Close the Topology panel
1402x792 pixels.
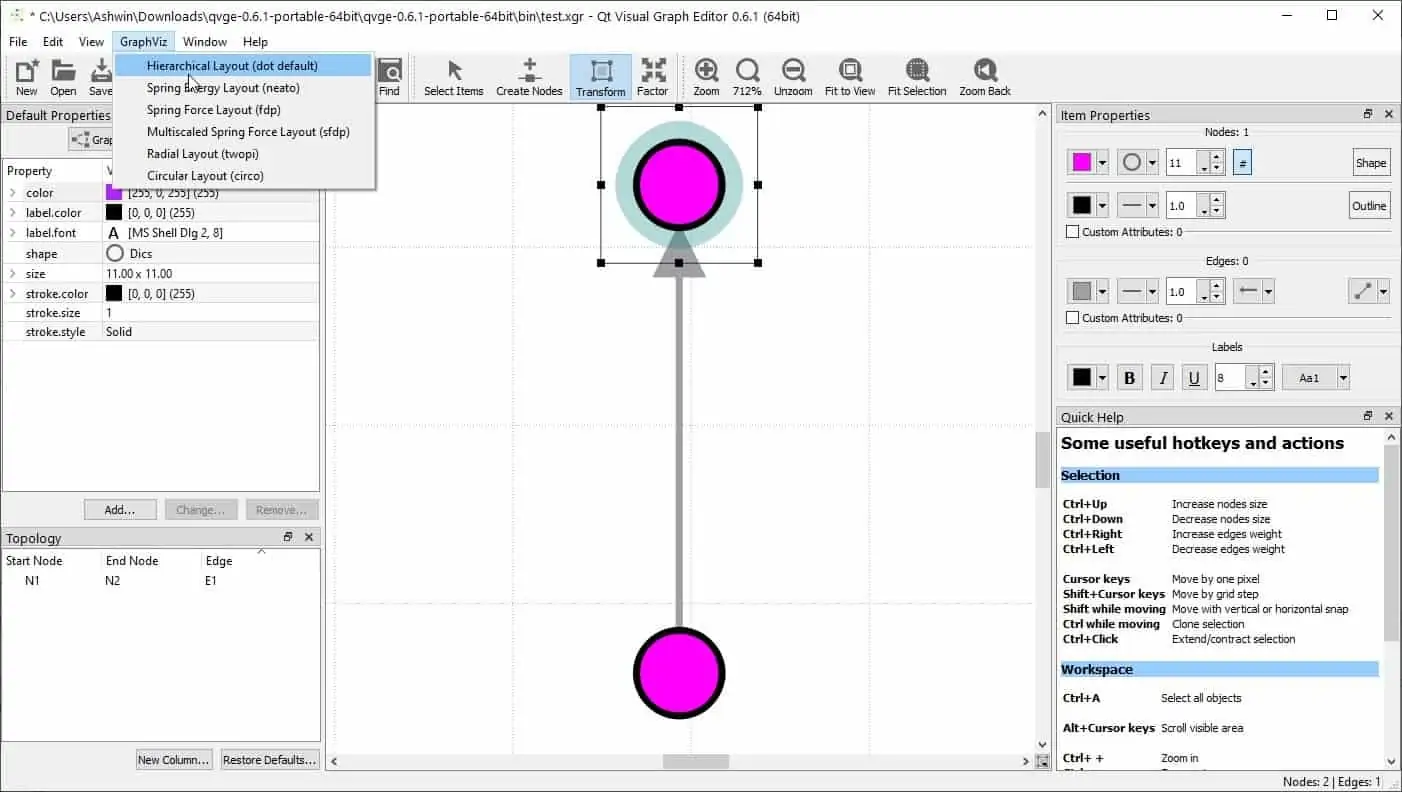309,538
